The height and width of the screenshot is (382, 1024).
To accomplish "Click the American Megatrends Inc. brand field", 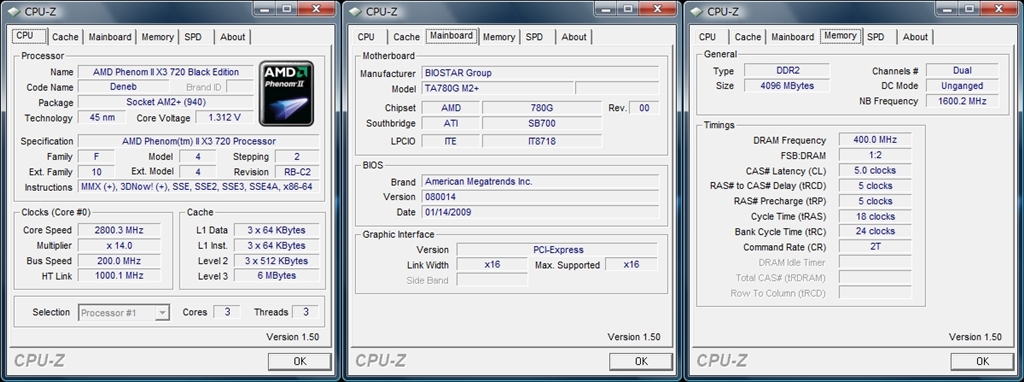I will click(539, 182).
